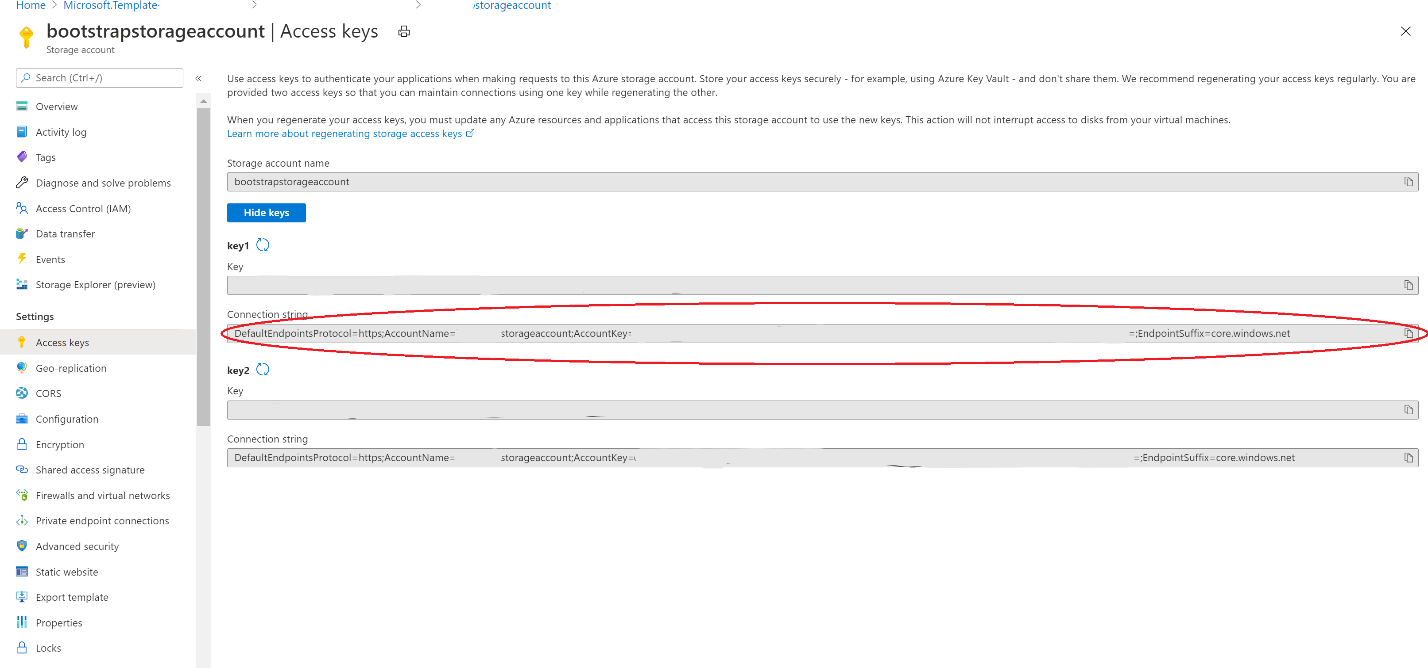Click the key2 Key field
Image resolution: width=1428 pixels, height=668 pixels.
822,410
